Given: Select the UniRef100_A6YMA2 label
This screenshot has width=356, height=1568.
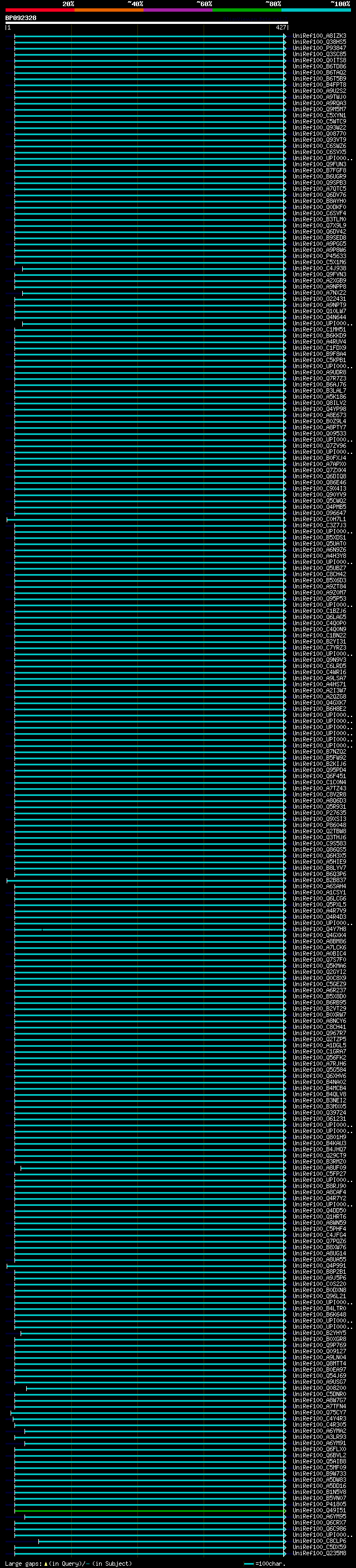Looking at the screenshot, I should (319, 1431).
